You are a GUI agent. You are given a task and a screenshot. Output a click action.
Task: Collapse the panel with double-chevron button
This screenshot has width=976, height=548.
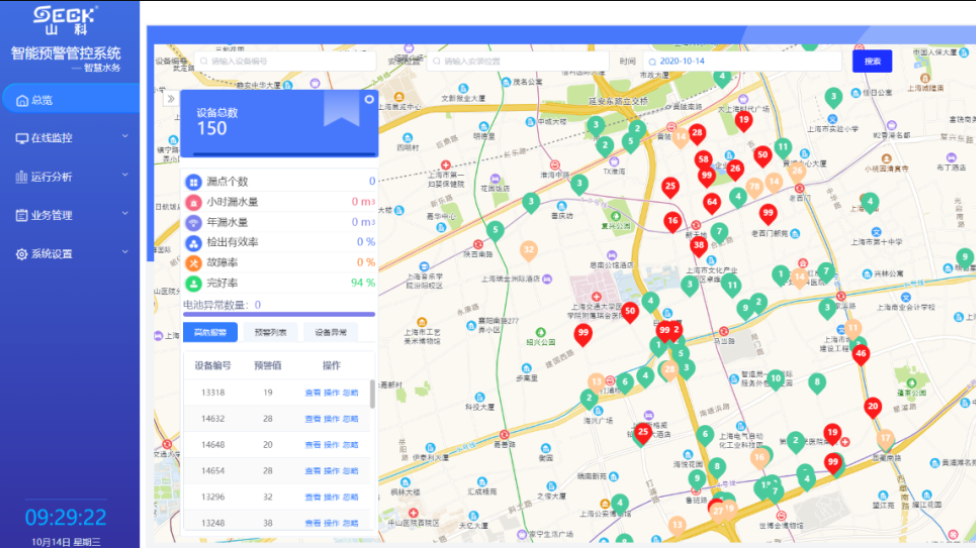pos(171,99)
